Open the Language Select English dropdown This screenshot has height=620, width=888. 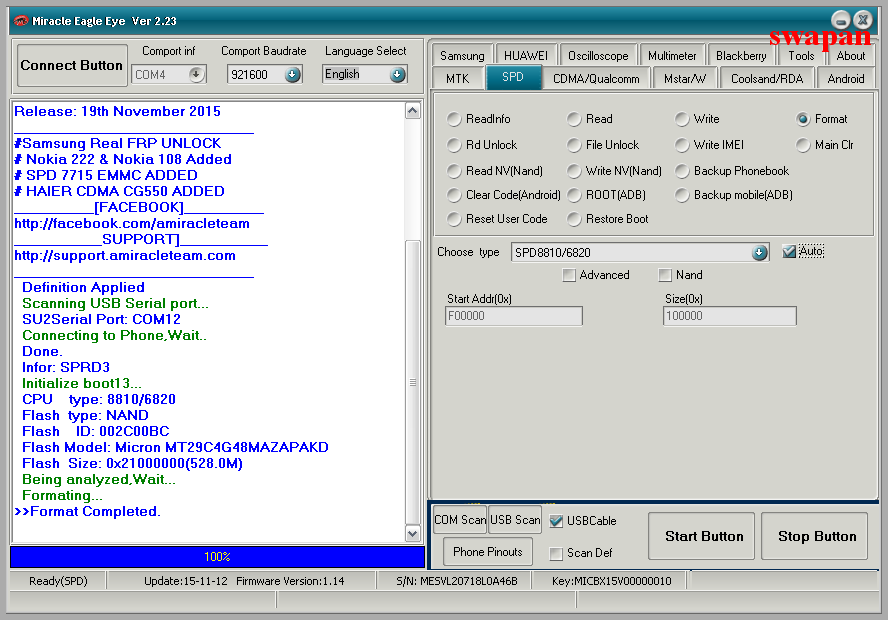(x=398, y=74)
